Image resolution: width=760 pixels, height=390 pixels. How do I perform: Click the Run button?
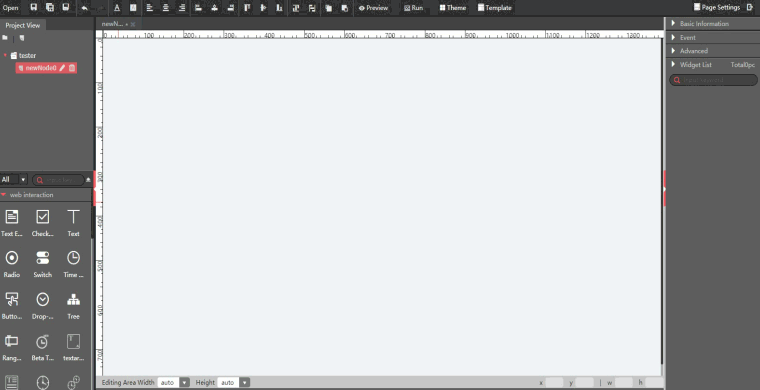pos(413,8)
